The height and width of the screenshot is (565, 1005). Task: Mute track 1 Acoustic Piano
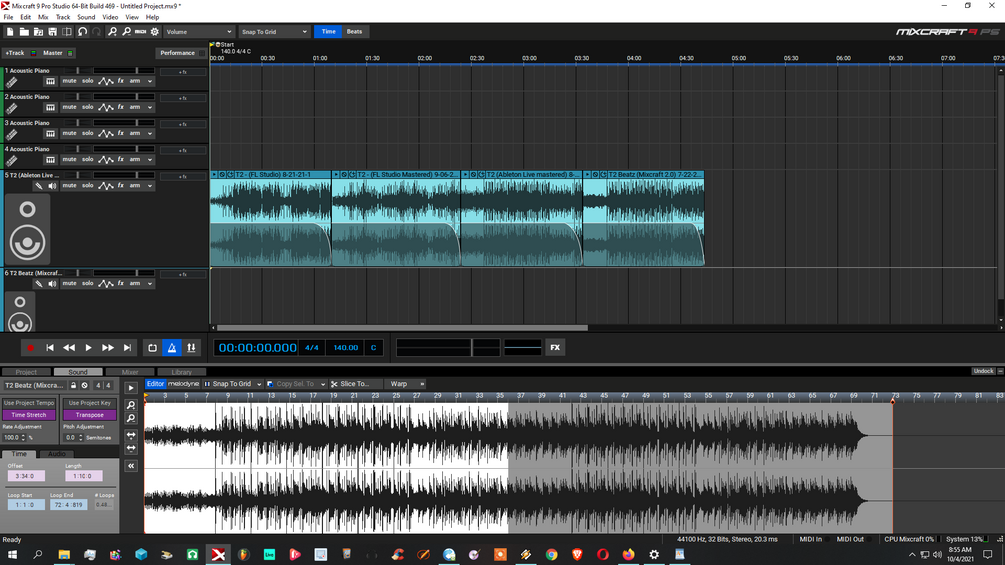pyautogui.click(x=69, y=81)
